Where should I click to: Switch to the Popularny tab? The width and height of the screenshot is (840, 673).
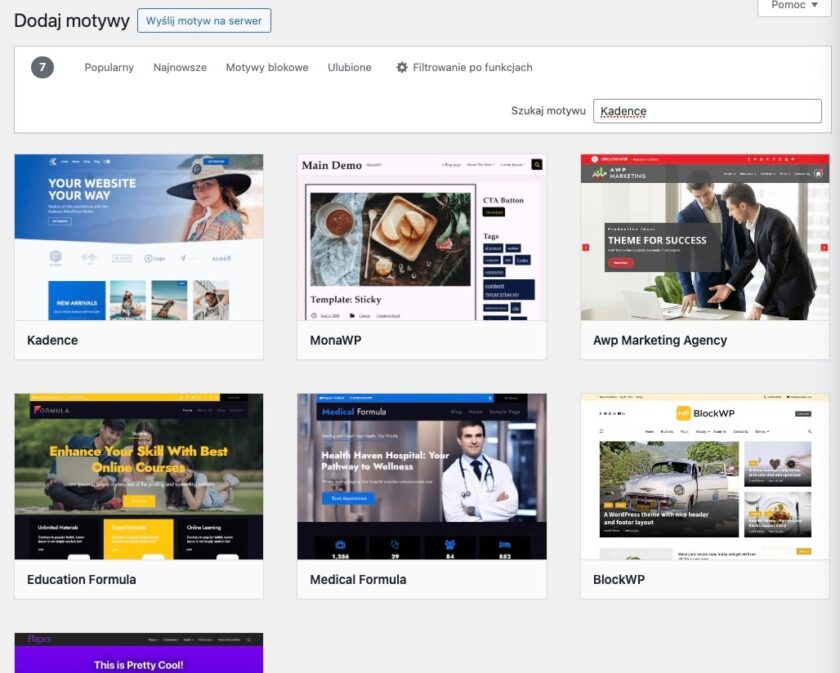[x=109, y=68]
